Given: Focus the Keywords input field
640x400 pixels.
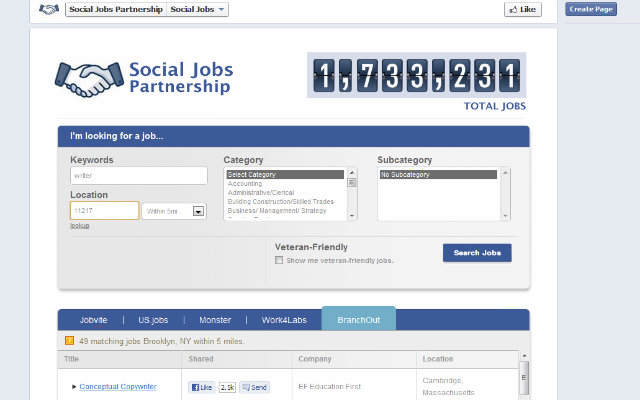Looking at the screenshot, I should point(139,176).
